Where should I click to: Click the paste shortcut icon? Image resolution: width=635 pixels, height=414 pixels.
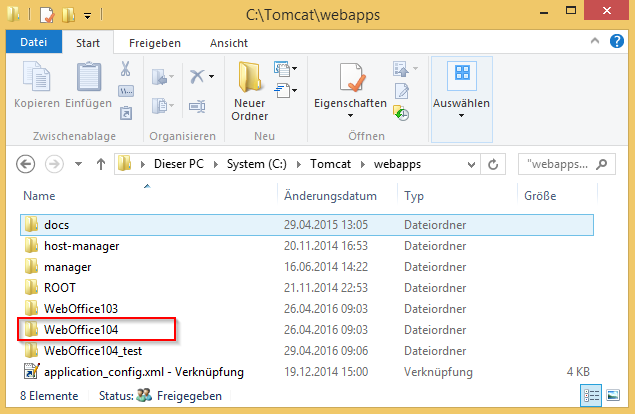point(126,113)
